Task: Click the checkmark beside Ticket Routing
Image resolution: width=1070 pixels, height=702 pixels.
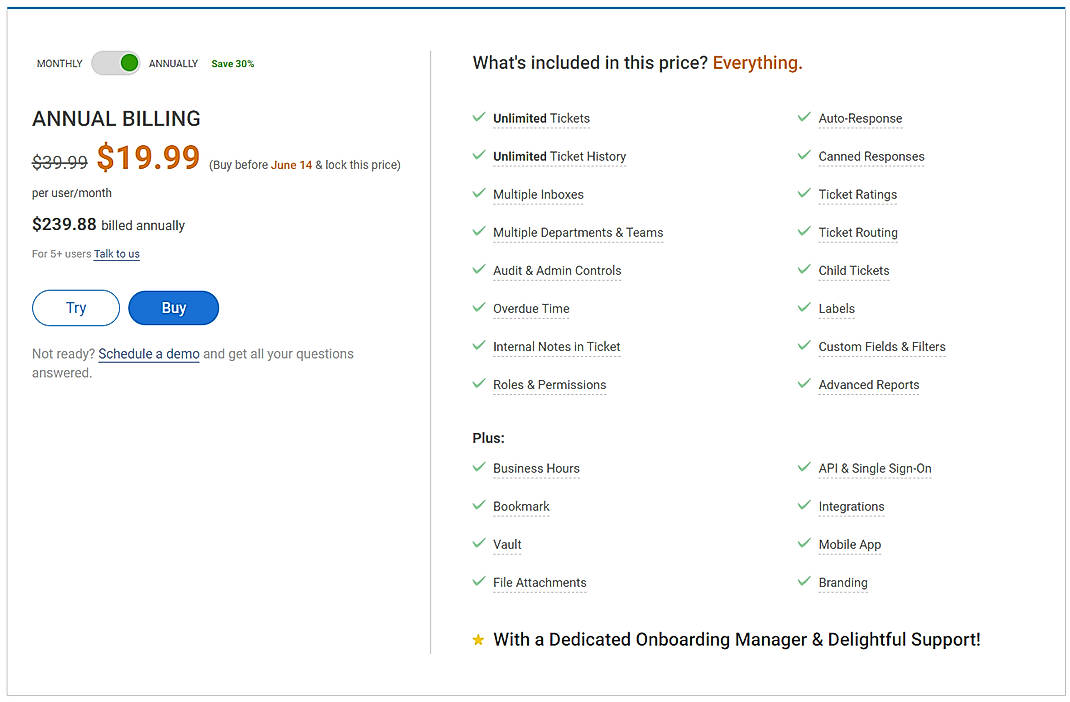Action: (804, 232)
